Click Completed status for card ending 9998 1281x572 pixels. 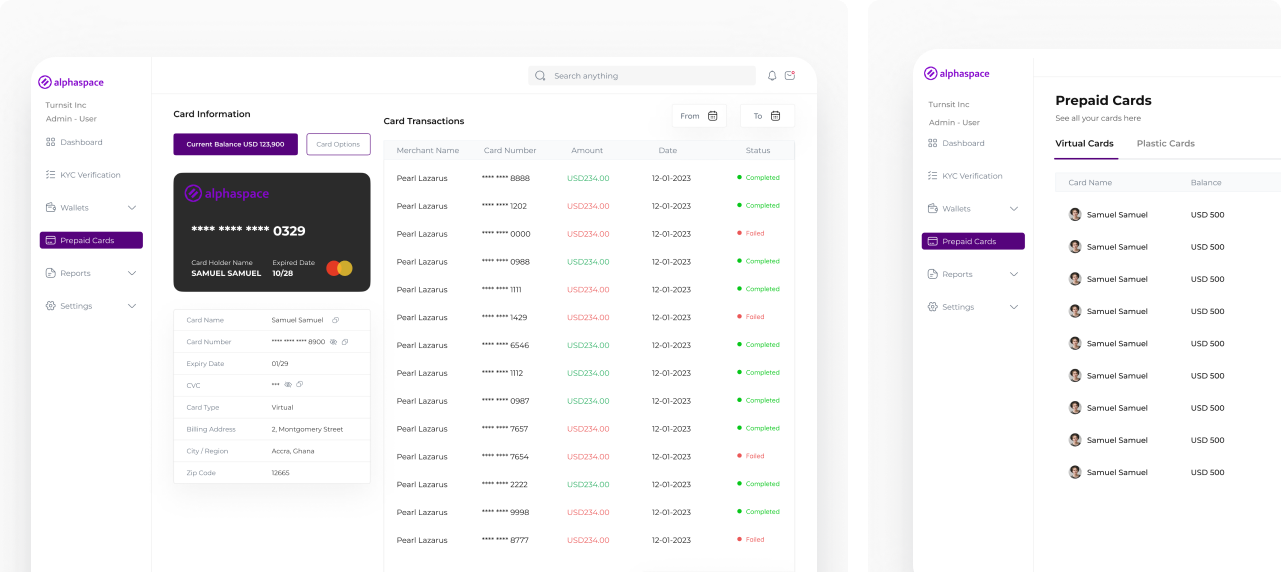[x=758, y=511]
